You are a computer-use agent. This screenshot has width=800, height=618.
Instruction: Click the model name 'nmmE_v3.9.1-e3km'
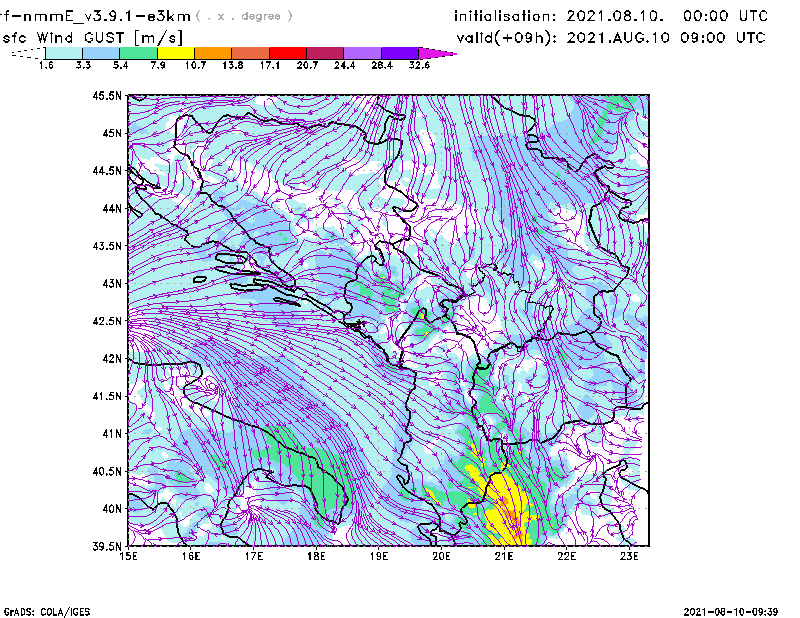[105, 16]
